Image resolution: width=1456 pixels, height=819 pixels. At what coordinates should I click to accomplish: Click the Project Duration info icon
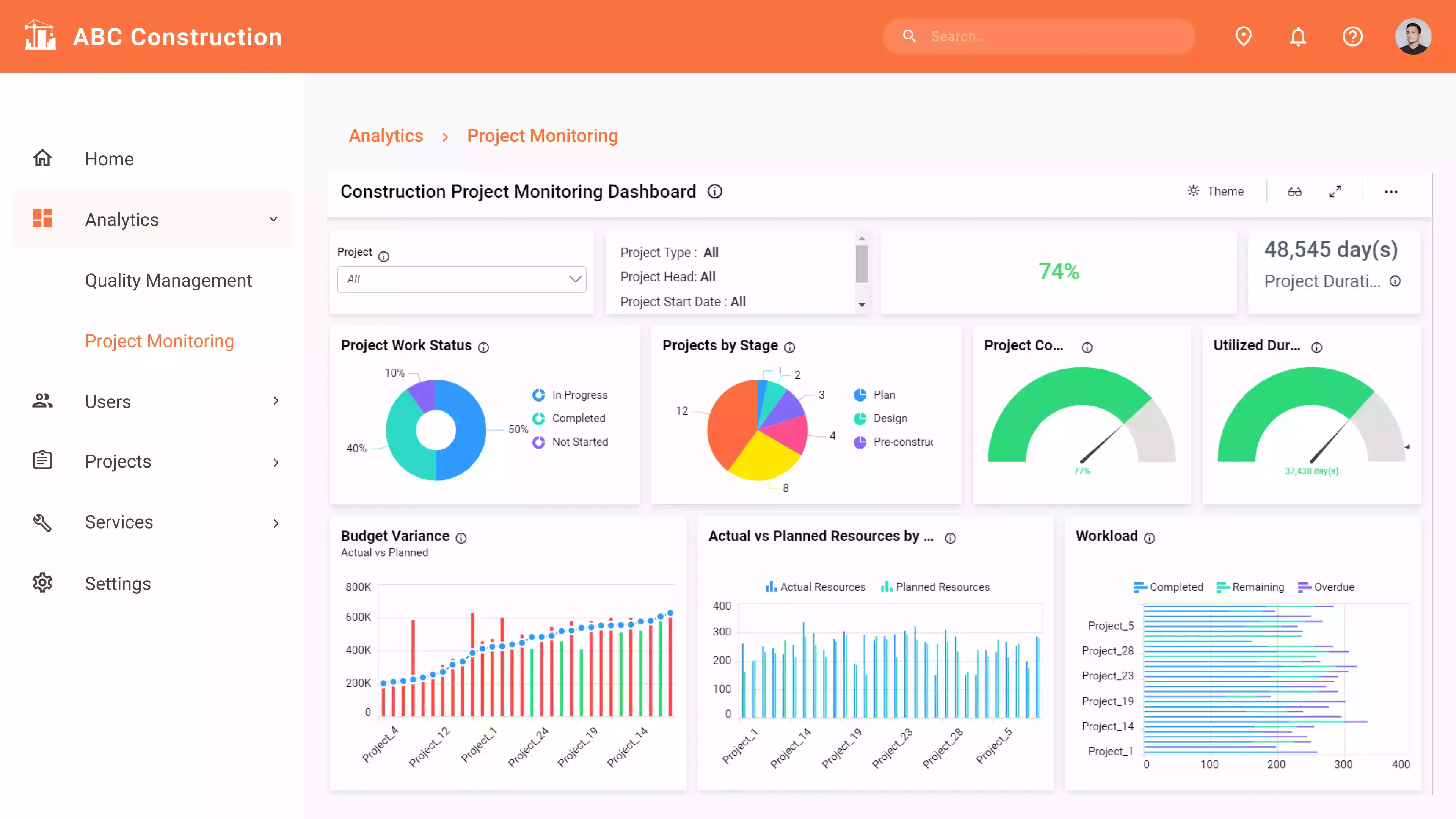1395,281
